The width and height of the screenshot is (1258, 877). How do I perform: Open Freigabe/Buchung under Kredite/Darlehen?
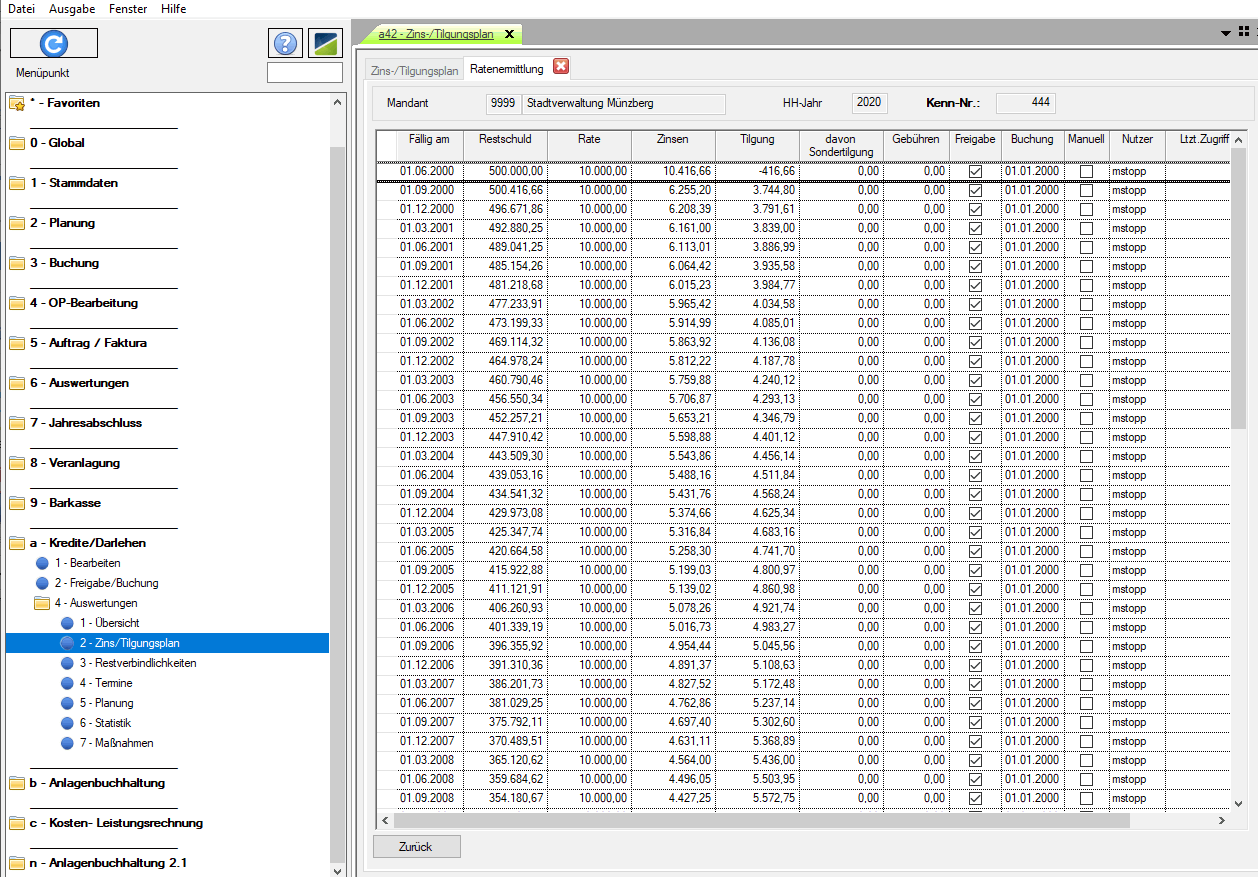106,583
